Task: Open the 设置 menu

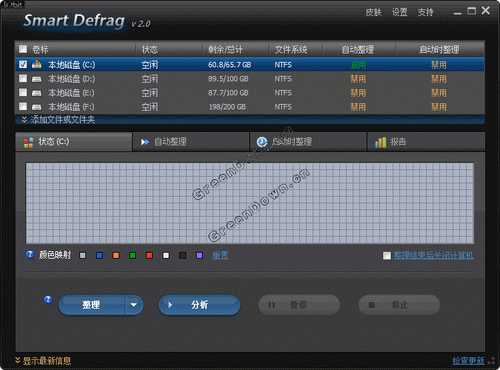Action: [399, 12]
